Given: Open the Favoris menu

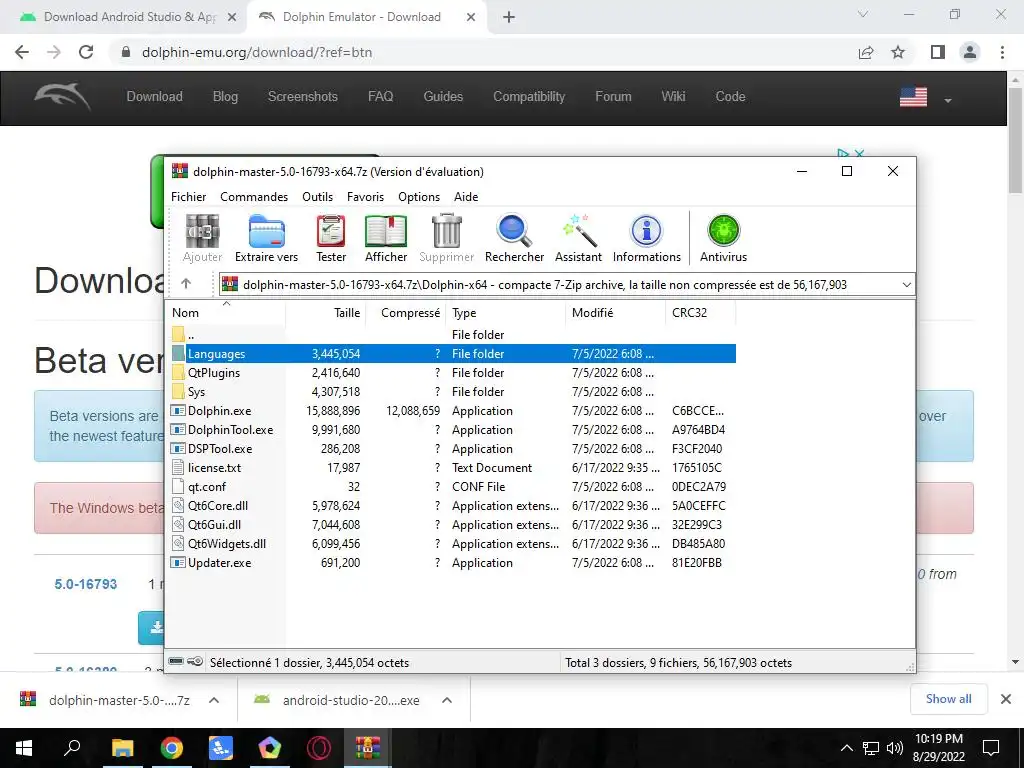Looking at the screenshot, I should pos(365,197).
